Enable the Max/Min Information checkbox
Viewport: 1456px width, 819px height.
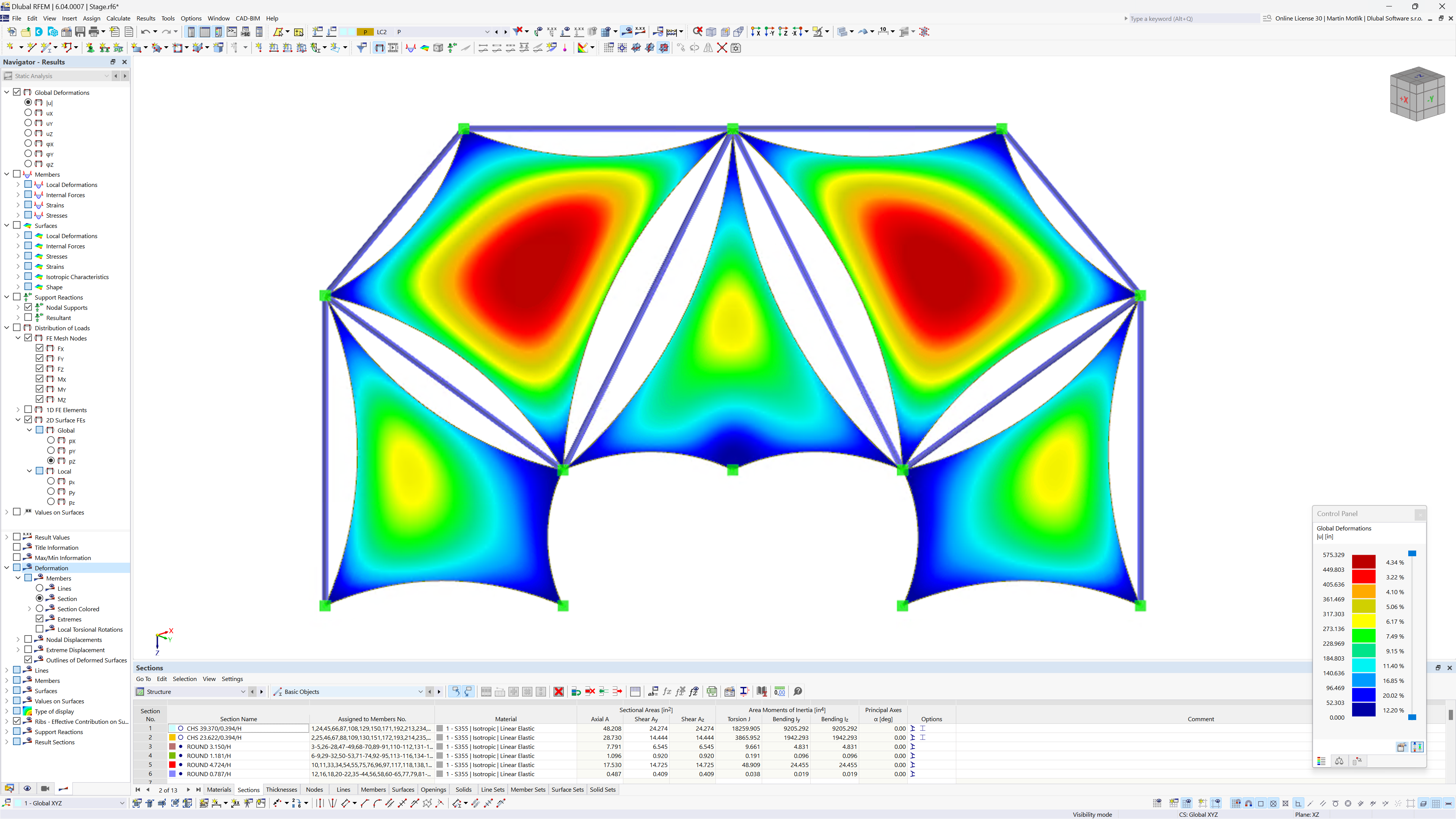click(x=17, y=558)
